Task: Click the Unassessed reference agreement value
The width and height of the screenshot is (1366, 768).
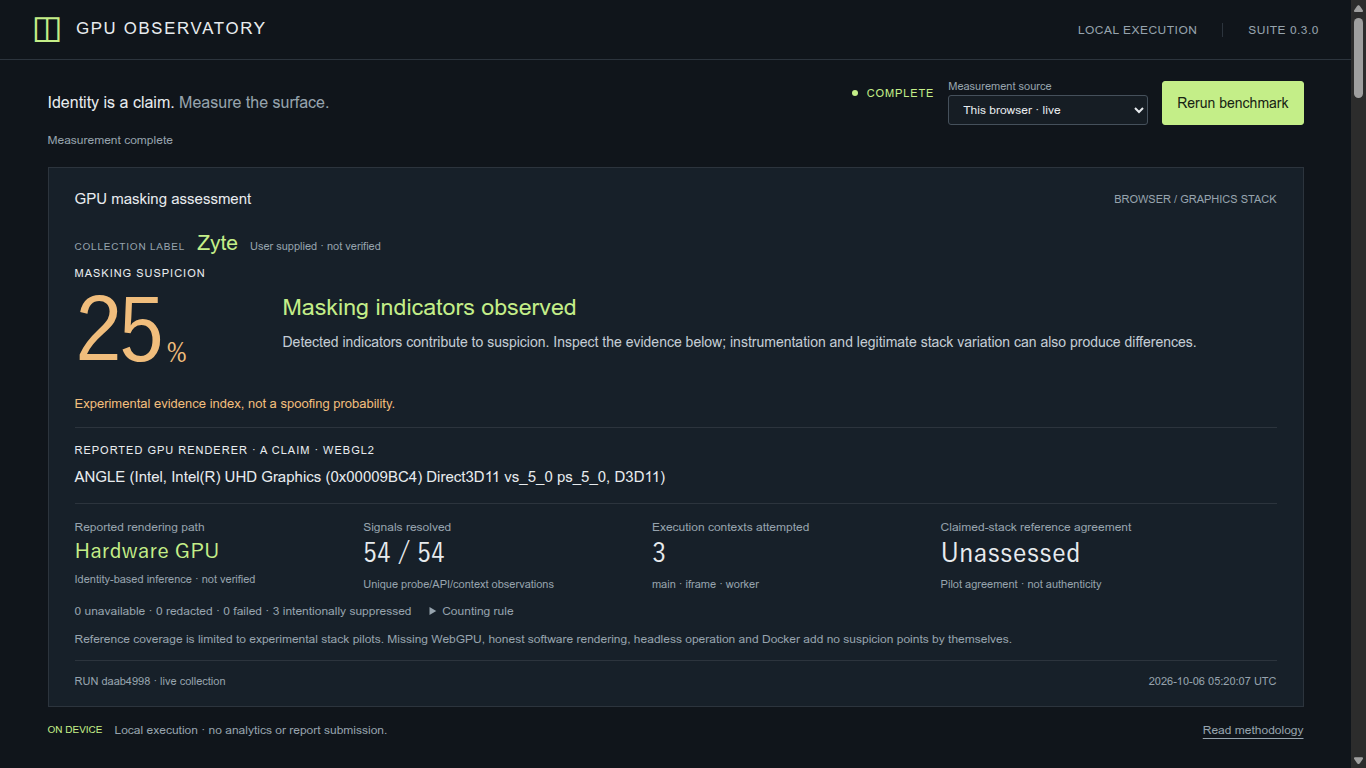Action: pos(1010,552)
